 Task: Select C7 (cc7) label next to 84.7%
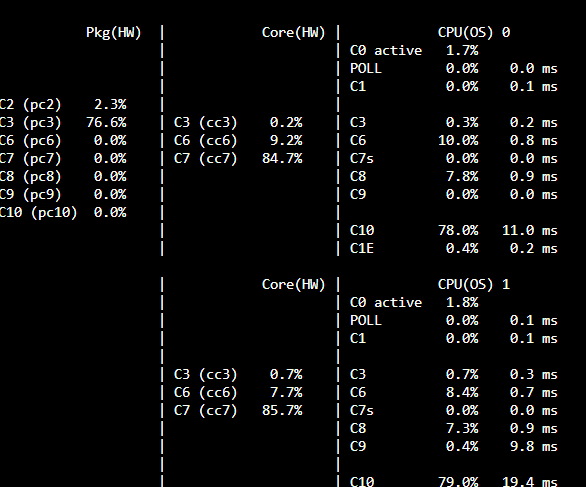[x=206, y=158]
